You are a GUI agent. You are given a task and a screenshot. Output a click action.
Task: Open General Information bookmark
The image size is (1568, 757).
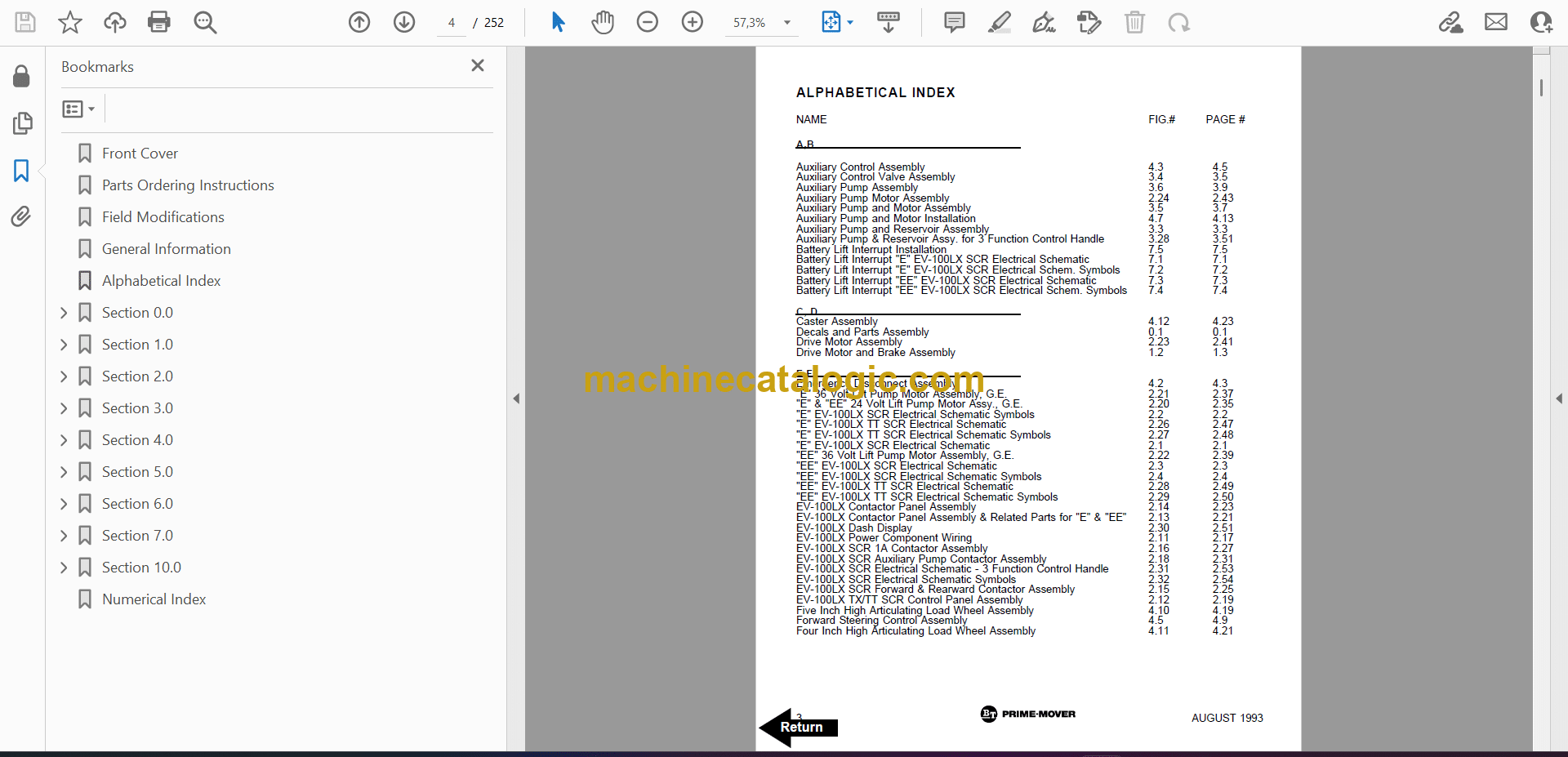[x=166, y=249]
